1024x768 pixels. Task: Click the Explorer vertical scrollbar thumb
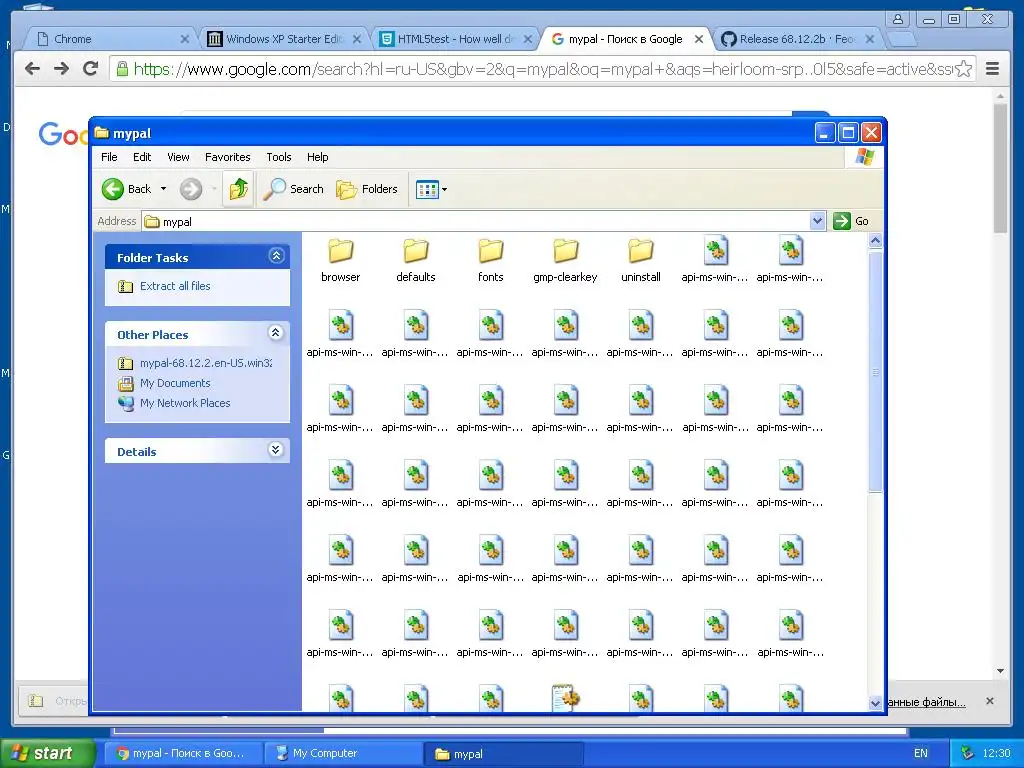(875, 371)
